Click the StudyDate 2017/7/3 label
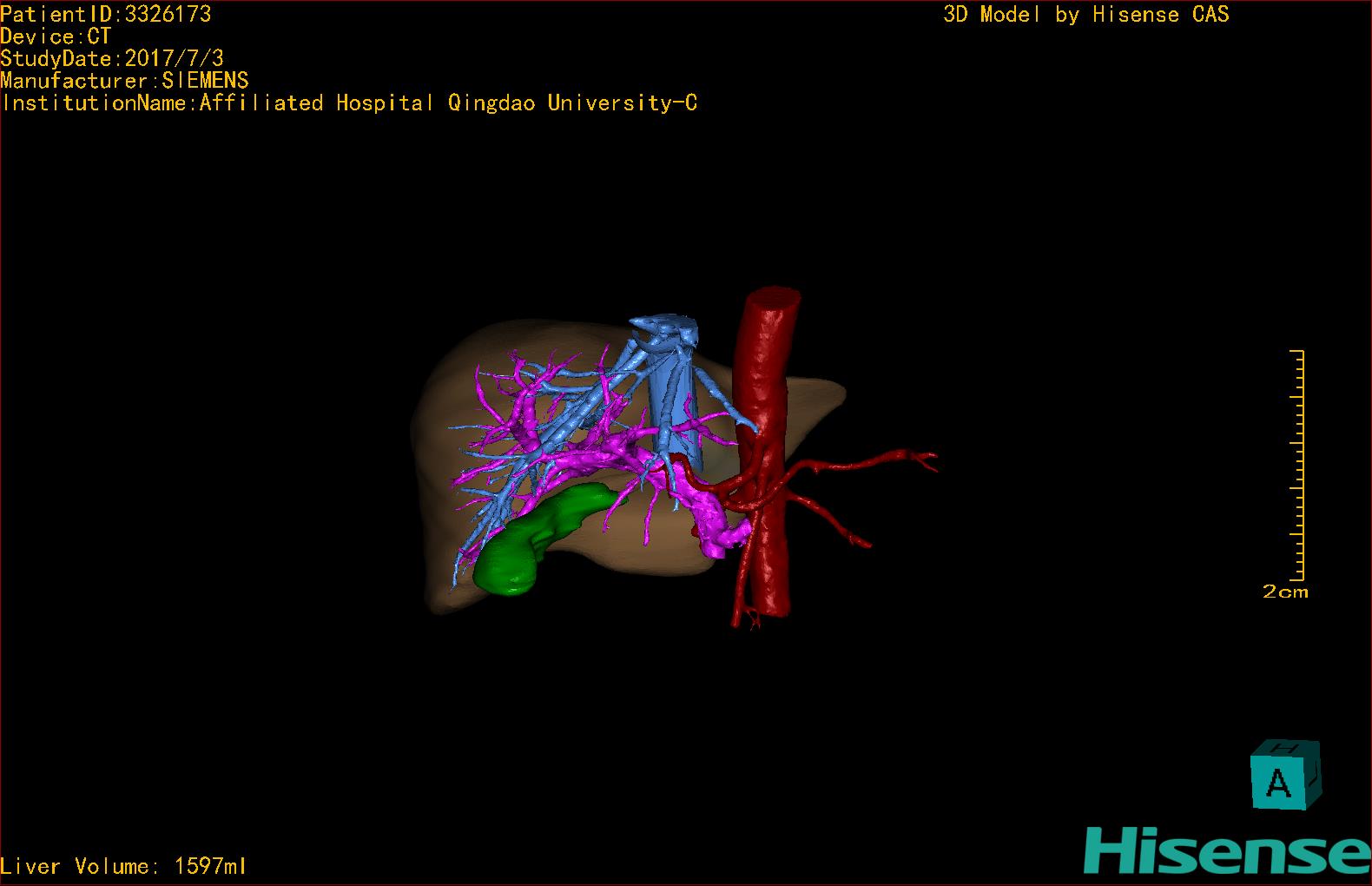This screenshot has width=1372, height=886. tap(112, 58)
